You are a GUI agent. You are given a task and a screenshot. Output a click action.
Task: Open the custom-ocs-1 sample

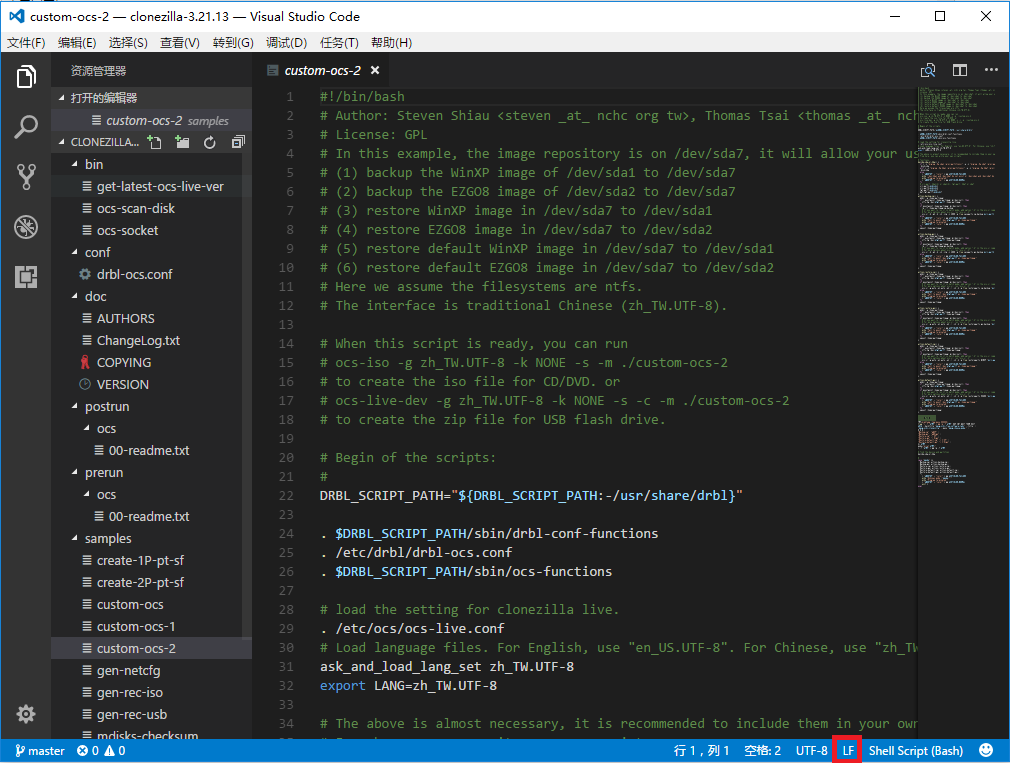click(135, 626)
